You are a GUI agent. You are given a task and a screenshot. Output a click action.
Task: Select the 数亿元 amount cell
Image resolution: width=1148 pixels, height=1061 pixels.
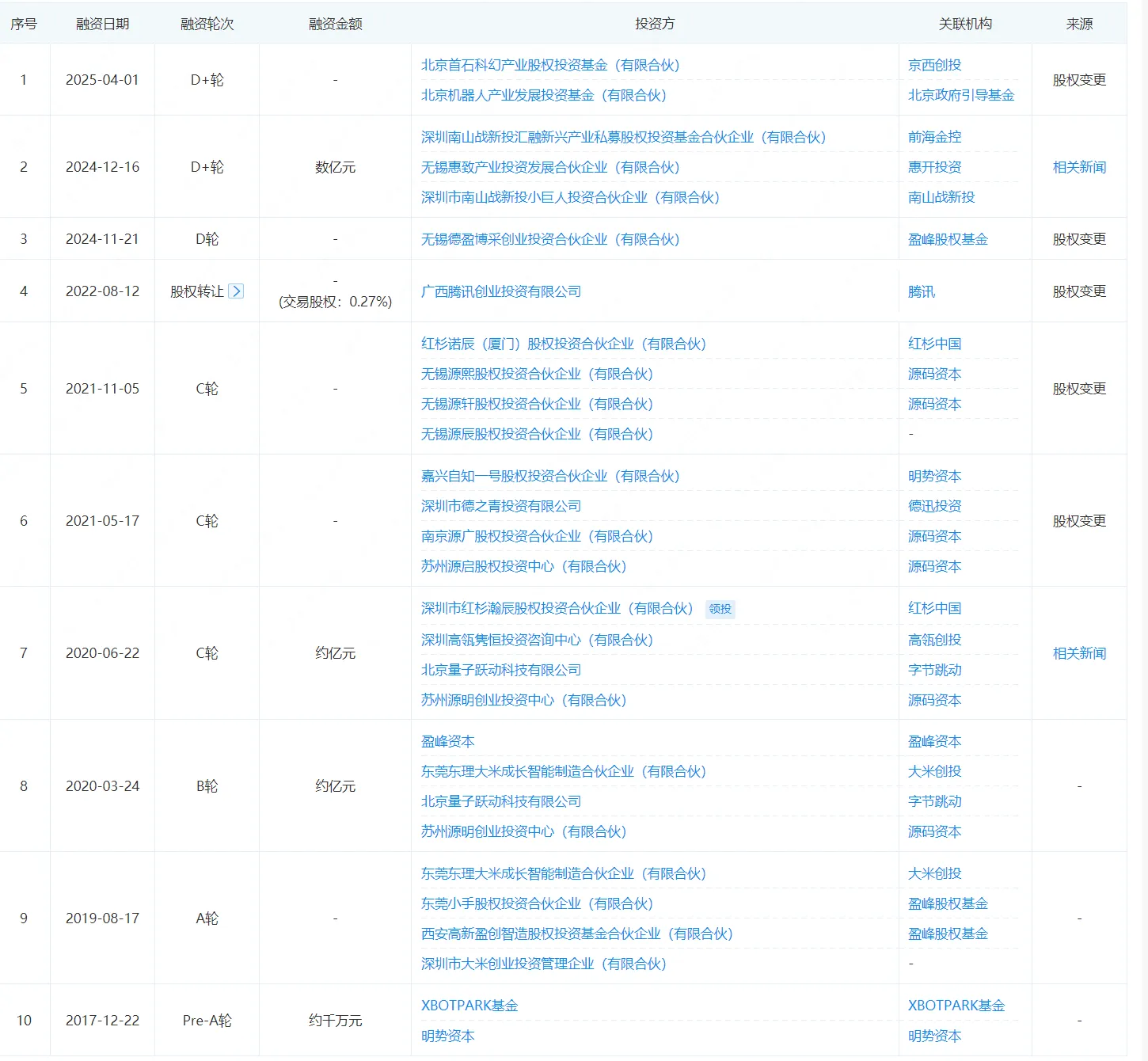click(336, 167)
